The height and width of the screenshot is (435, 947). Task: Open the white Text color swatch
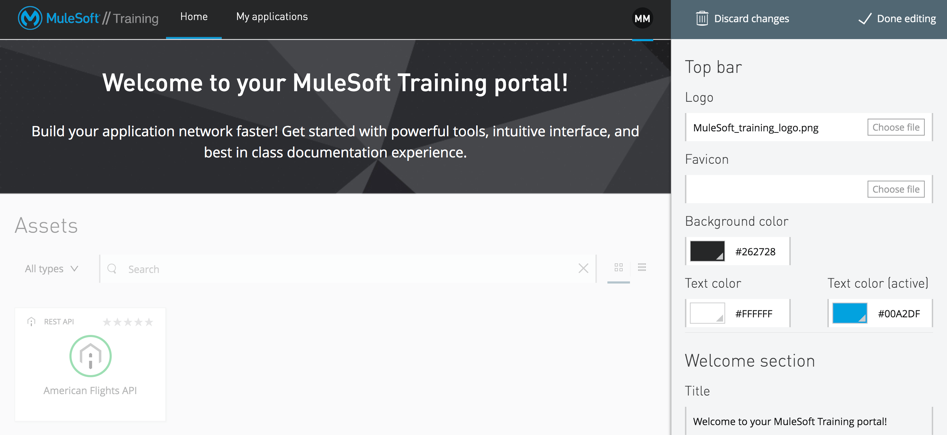click(707, 313)
